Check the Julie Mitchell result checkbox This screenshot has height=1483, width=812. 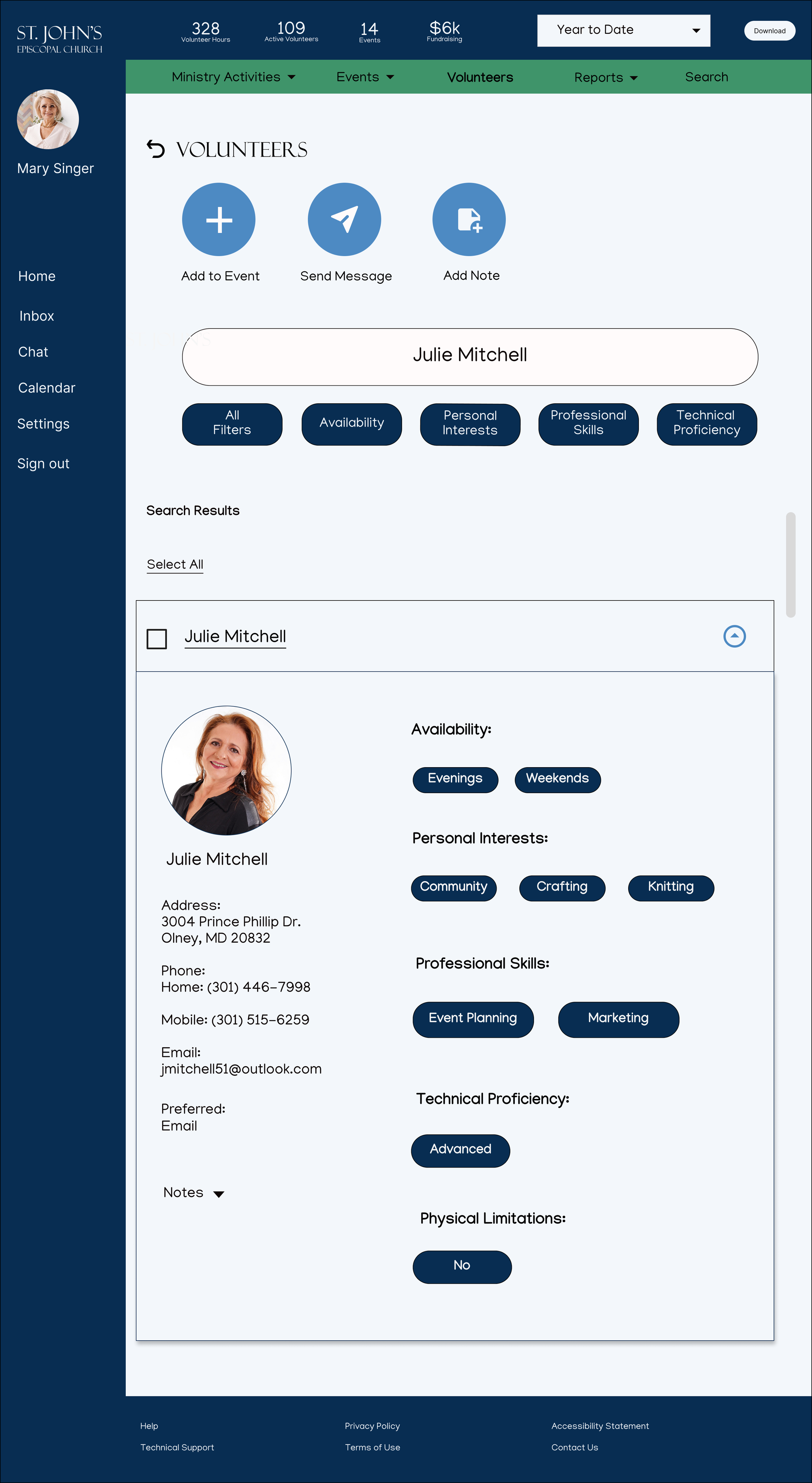tap(157, 638)
